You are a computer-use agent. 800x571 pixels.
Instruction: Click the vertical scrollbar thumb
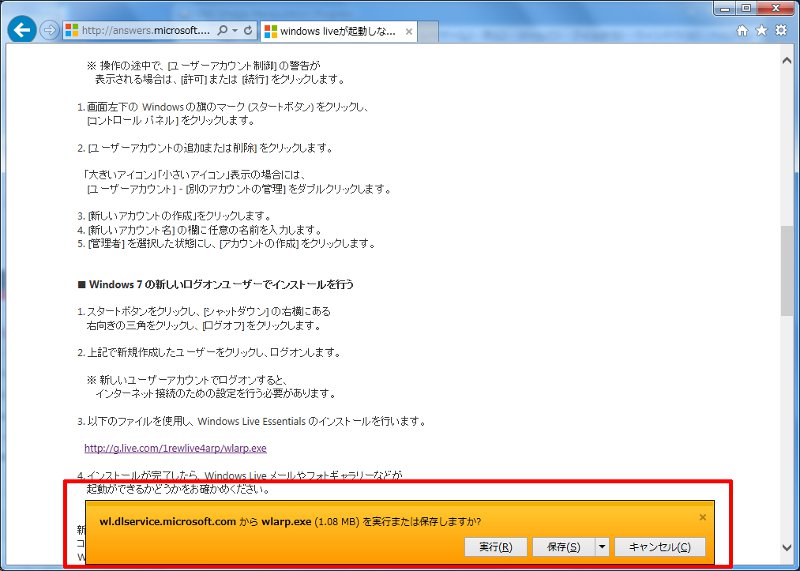coord(787,270)
